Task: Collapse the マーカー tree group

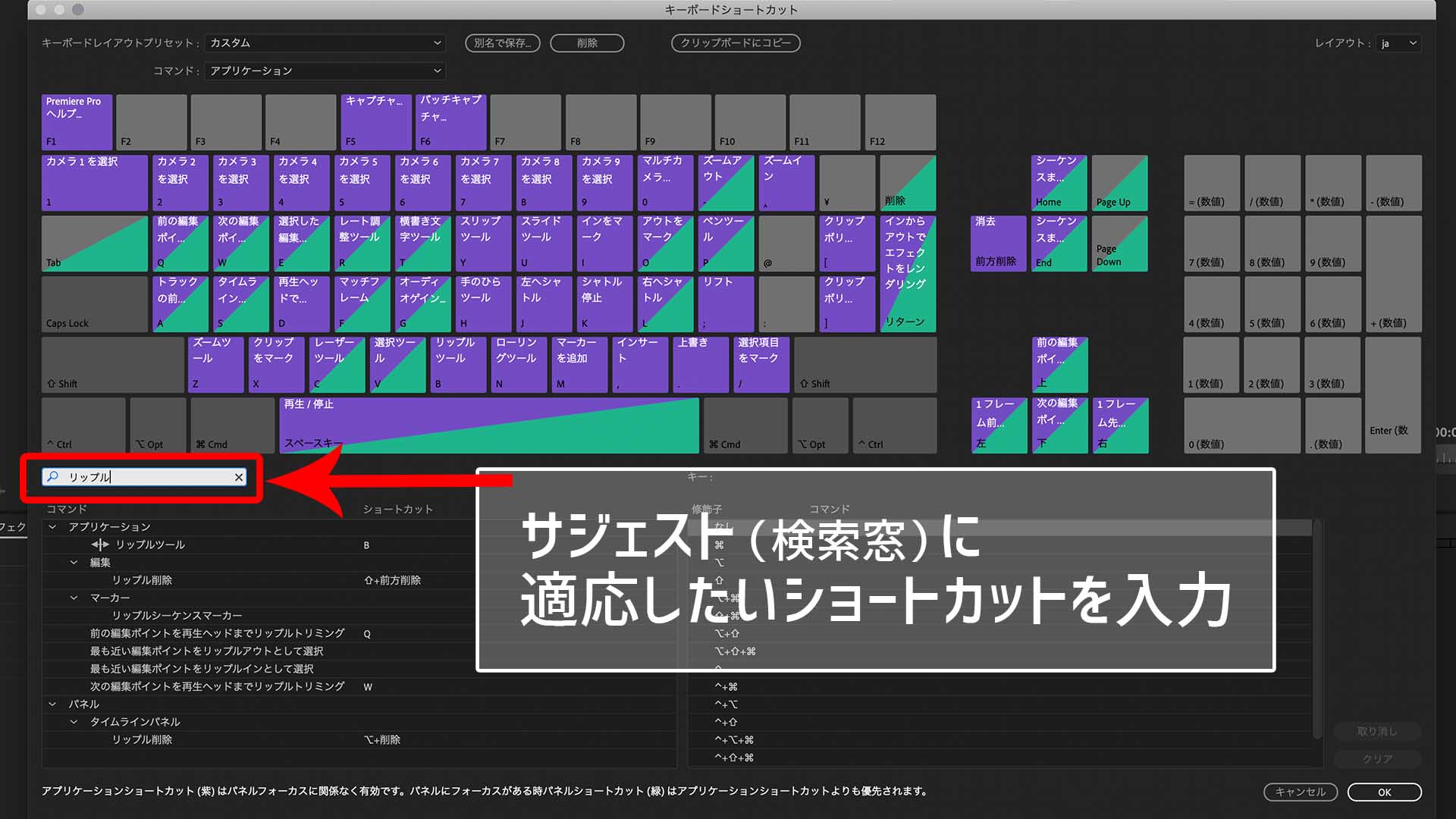Action: (x=74, y=598)
